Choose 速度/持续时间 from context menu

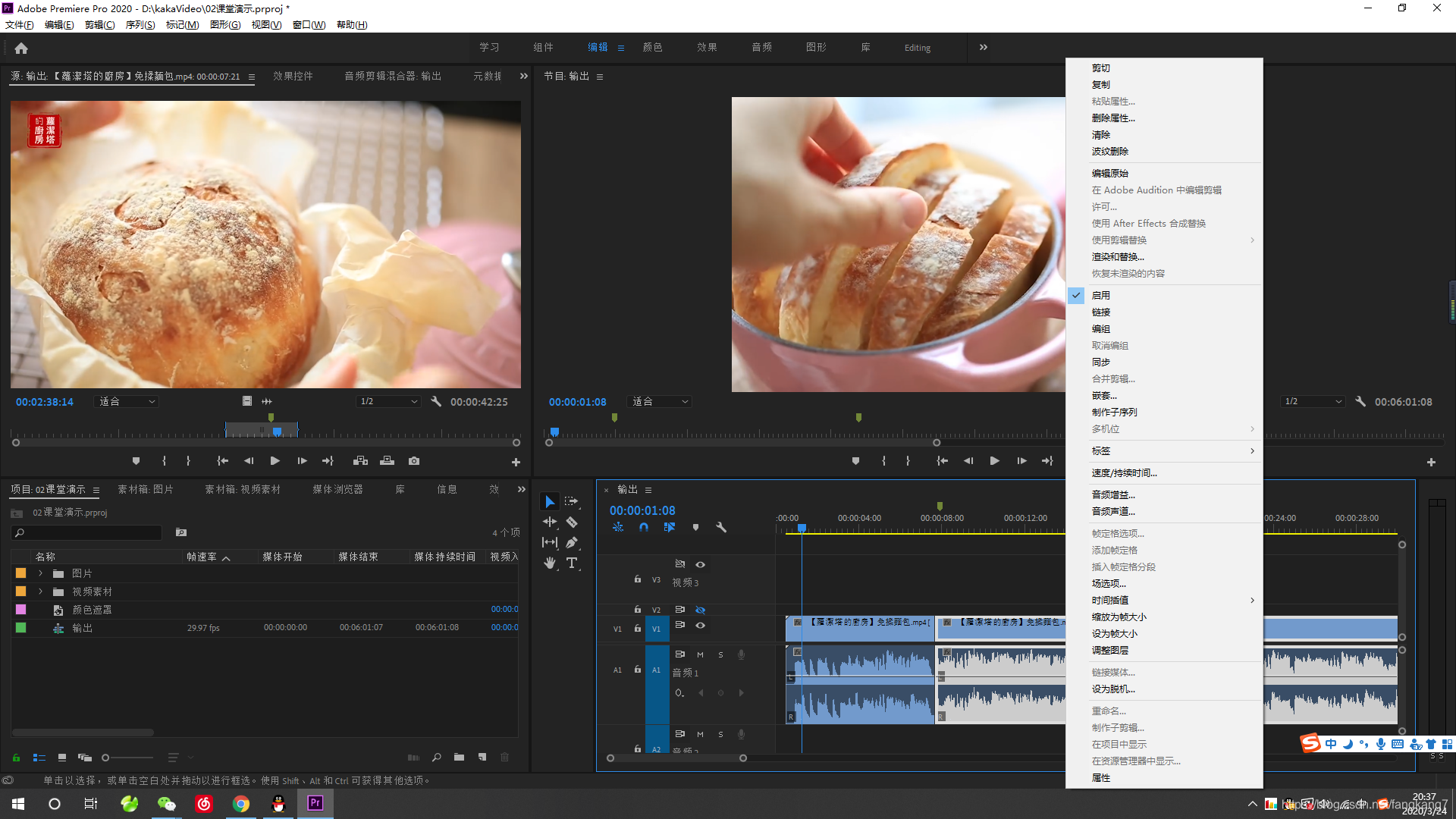click(1124, 472)
